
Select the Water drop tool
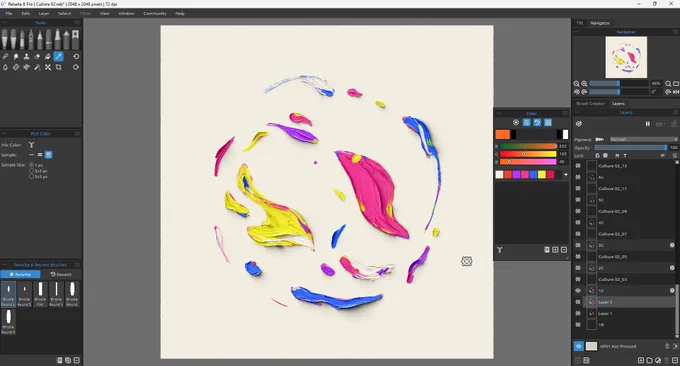click(x=5, y=67)
